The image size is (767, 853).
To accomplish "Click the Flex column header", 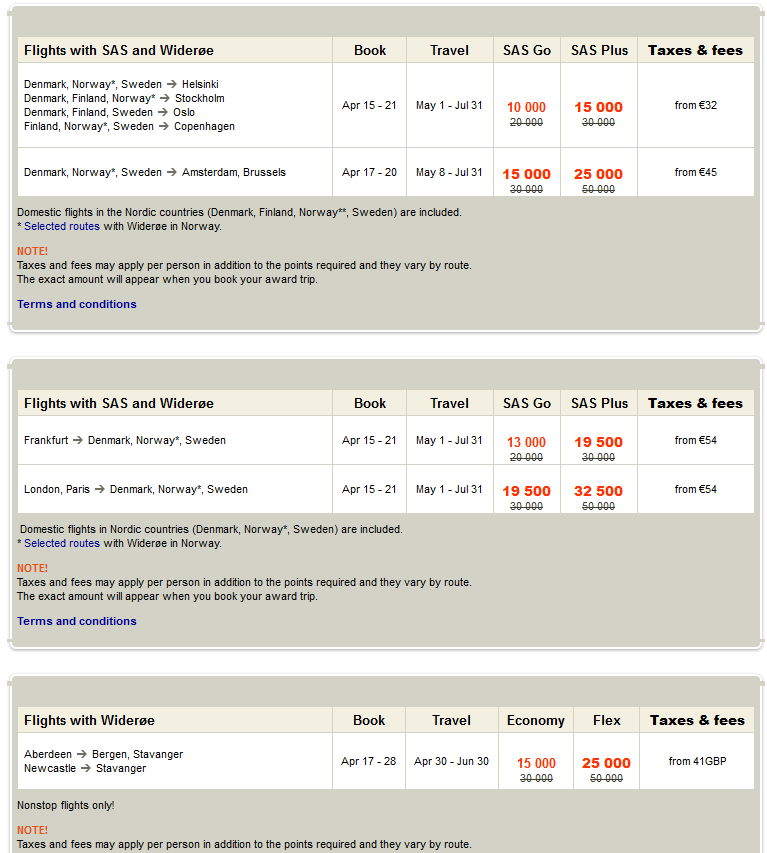I will tap(606, 720).
